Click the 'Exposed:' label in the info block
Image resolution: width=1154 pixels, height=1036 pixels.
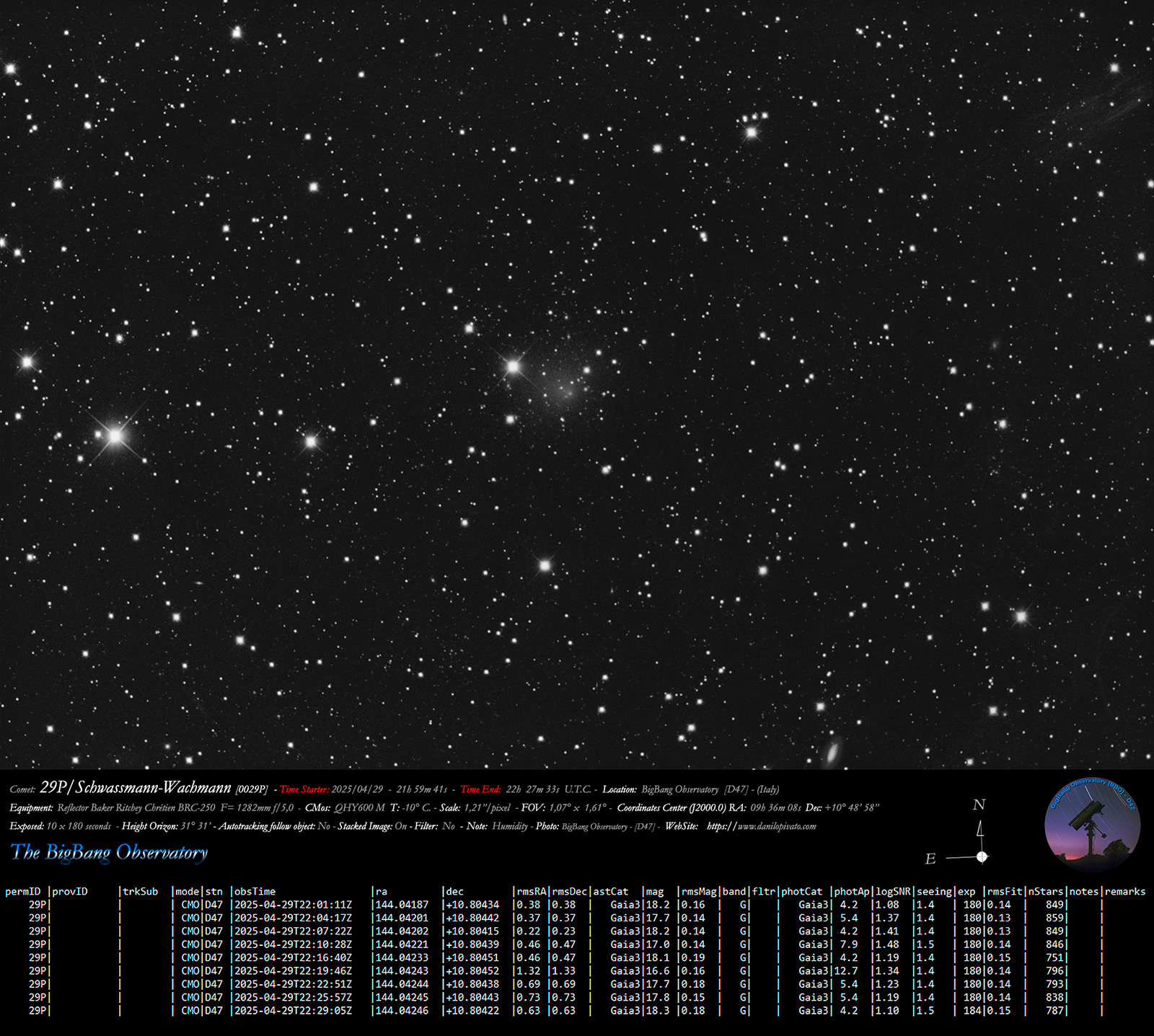pos(27,826)
